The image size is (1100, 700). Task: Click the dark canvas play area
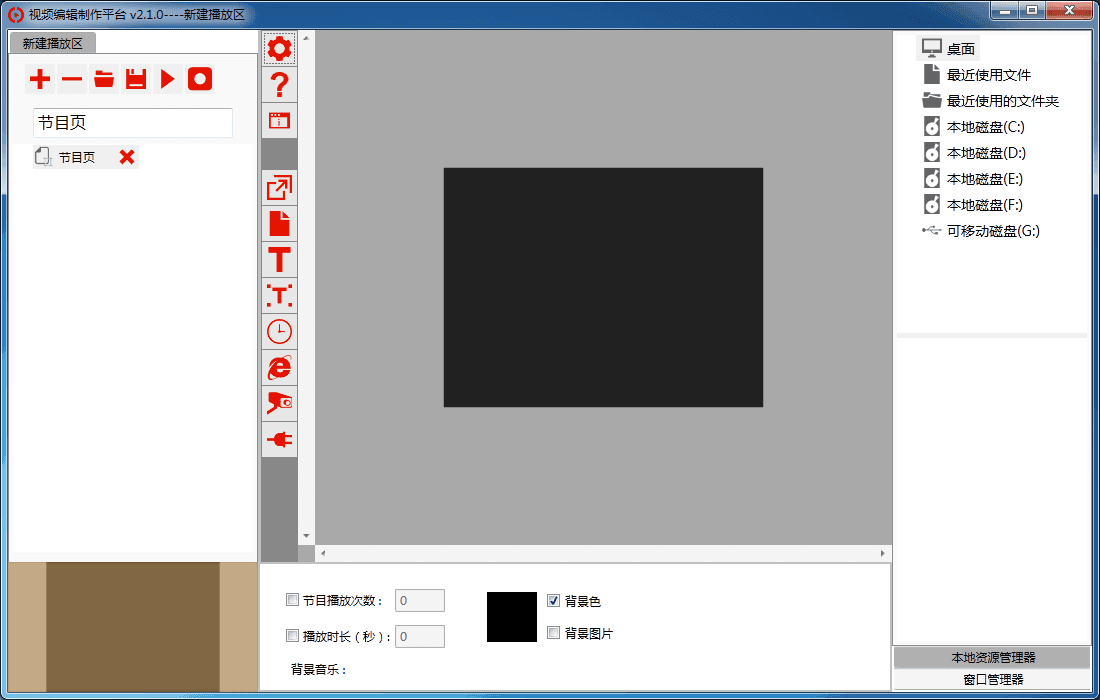click(603, 287)
